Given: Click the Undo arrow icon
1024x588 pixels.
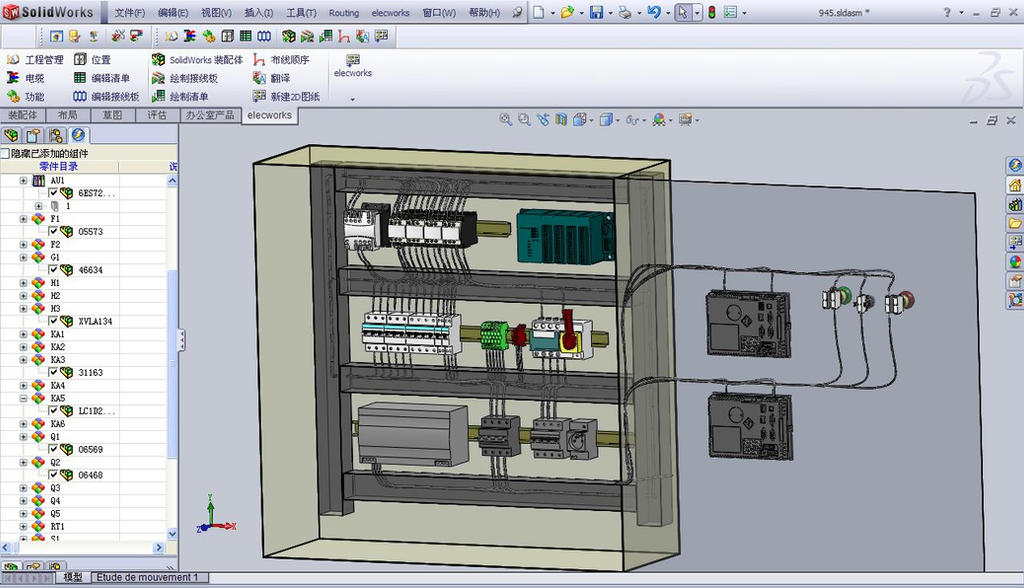Looking at the screenshot, I should tap(654, 12).
